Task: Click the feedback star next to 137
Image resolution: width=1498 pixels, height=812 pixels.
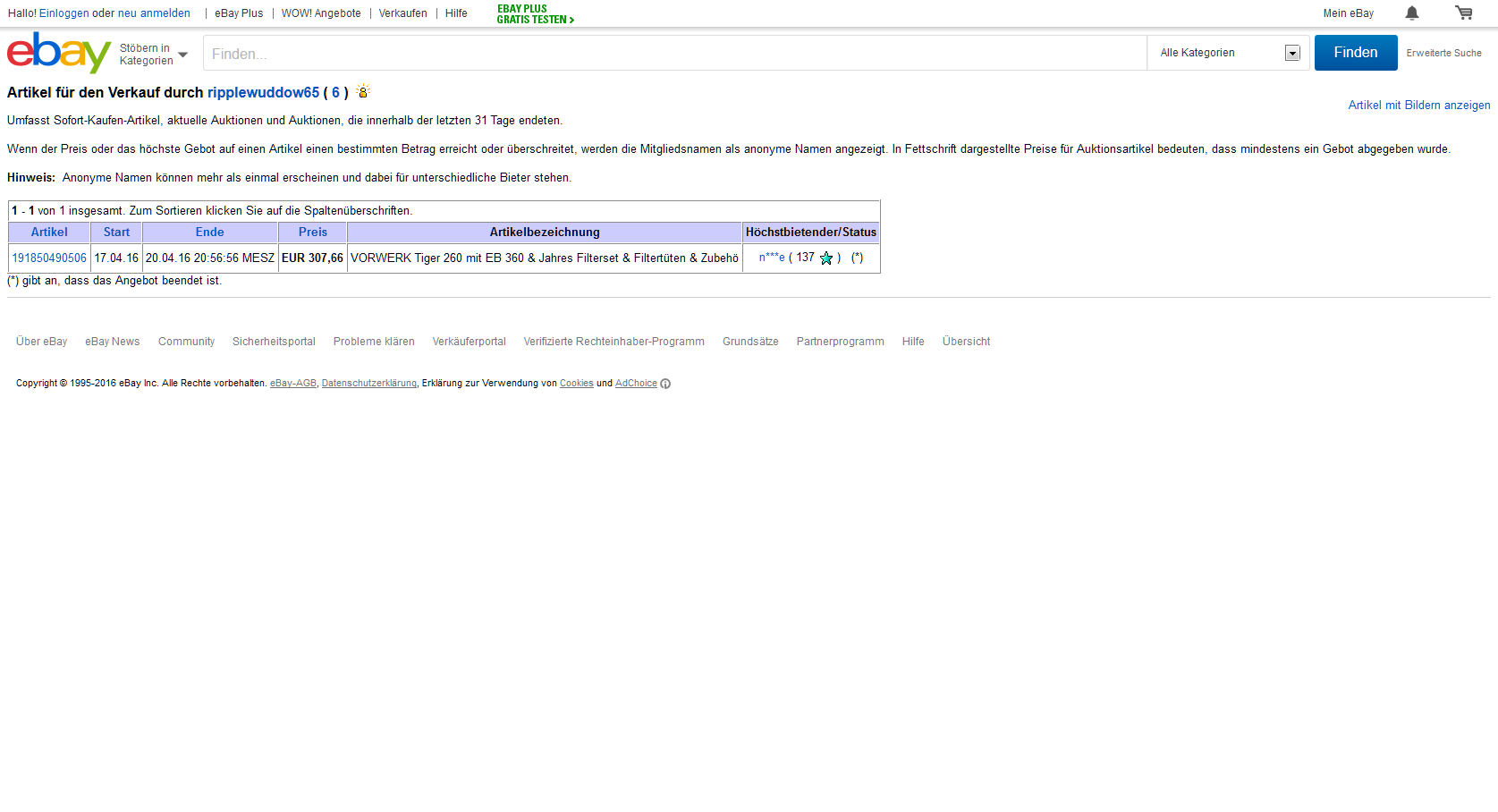Action: [x=826, y=258]
